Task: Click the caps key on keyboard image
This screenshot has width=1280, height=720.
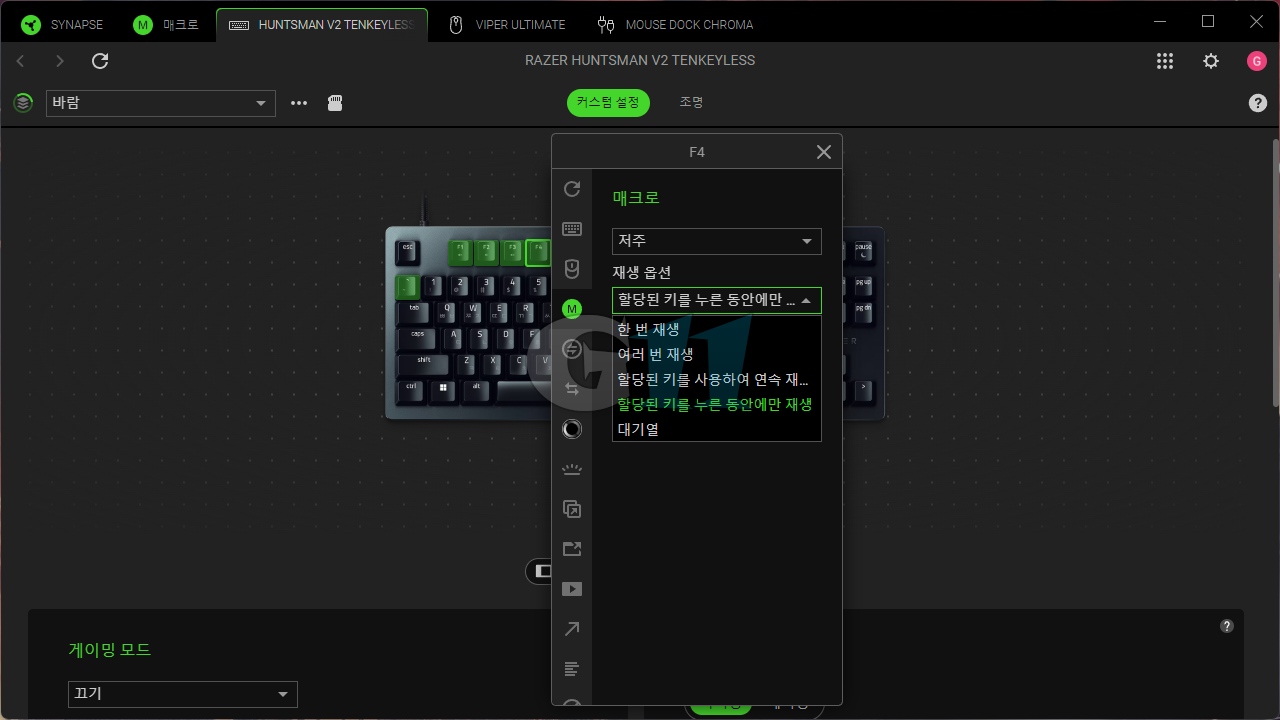Action: (x=418, y=338)
